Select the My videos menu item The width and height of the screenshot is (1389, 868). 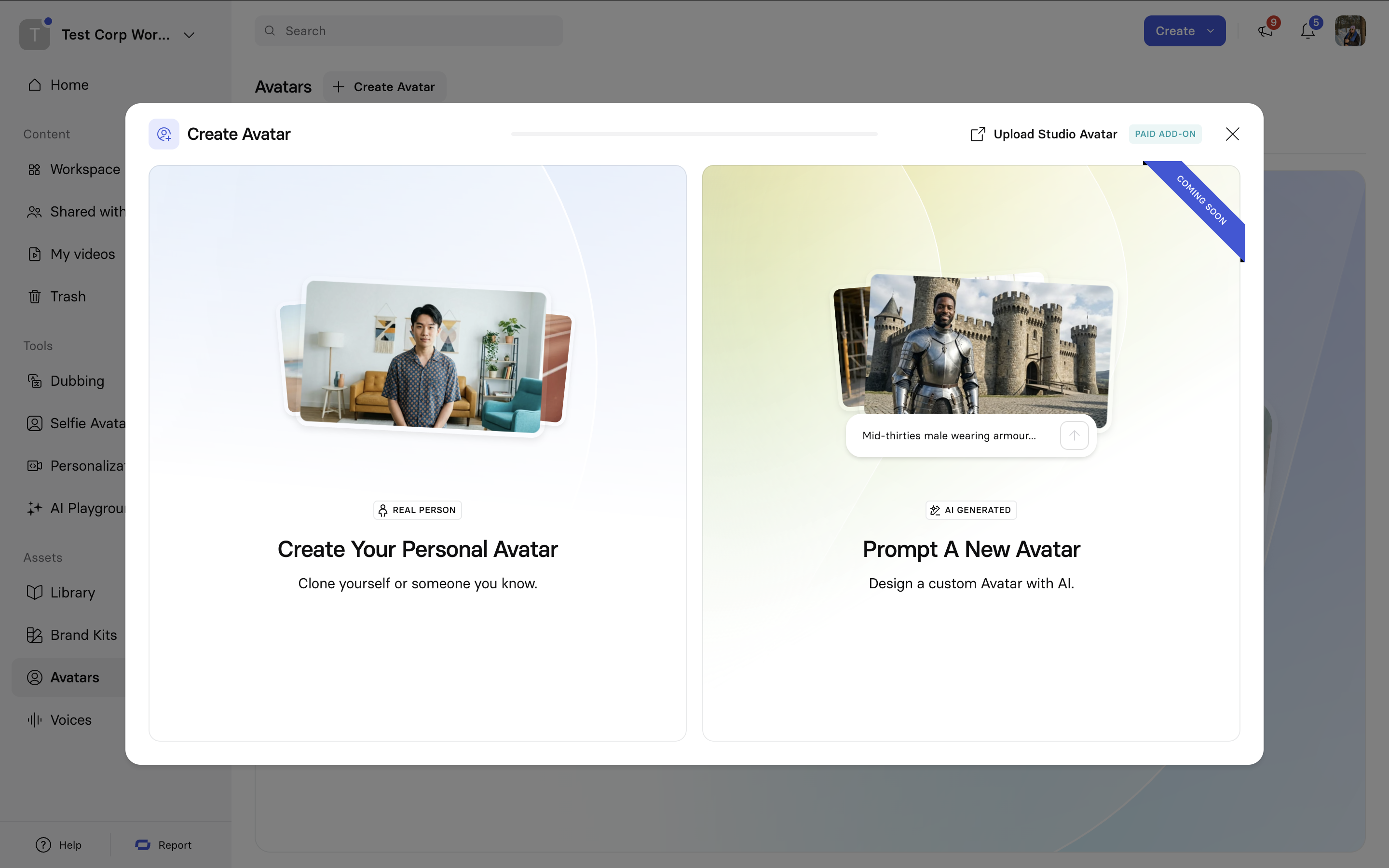(82, 254)
